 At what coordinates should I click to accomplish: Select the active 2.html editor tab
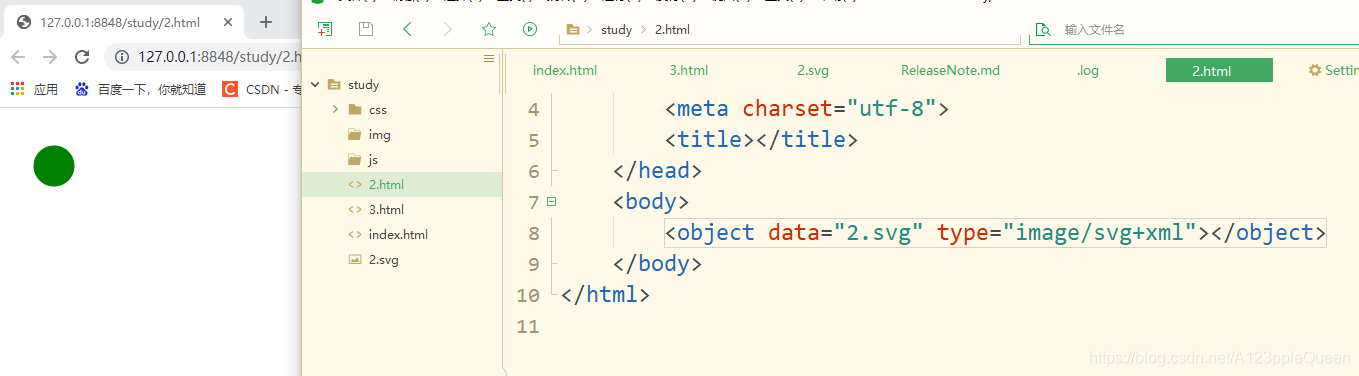(x=1219, y=70)
